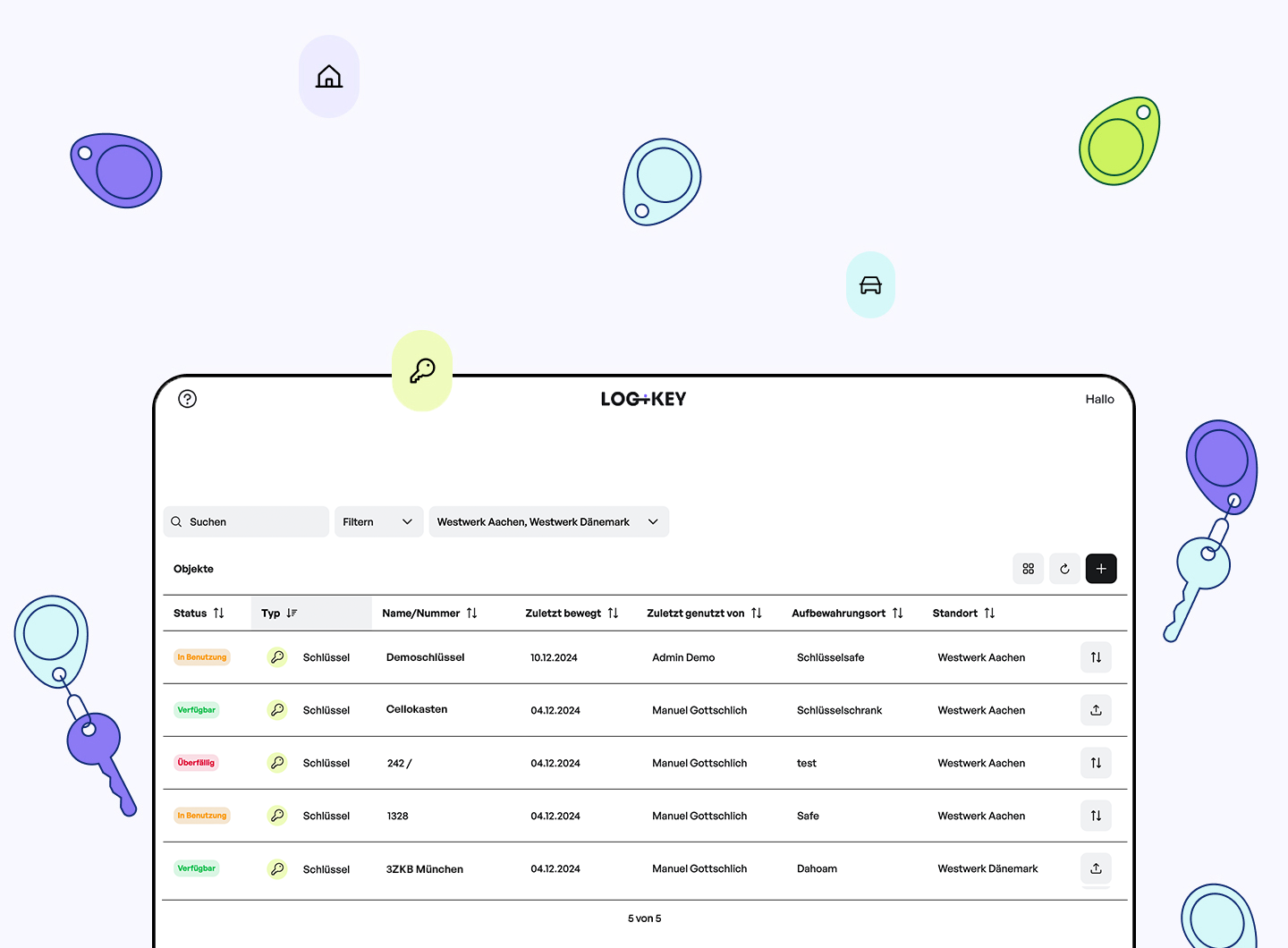Viewport: 1288px width, 948px height.
Task: Click the key icon in the 3ZKB München row
Action: (x=277, y=868)
